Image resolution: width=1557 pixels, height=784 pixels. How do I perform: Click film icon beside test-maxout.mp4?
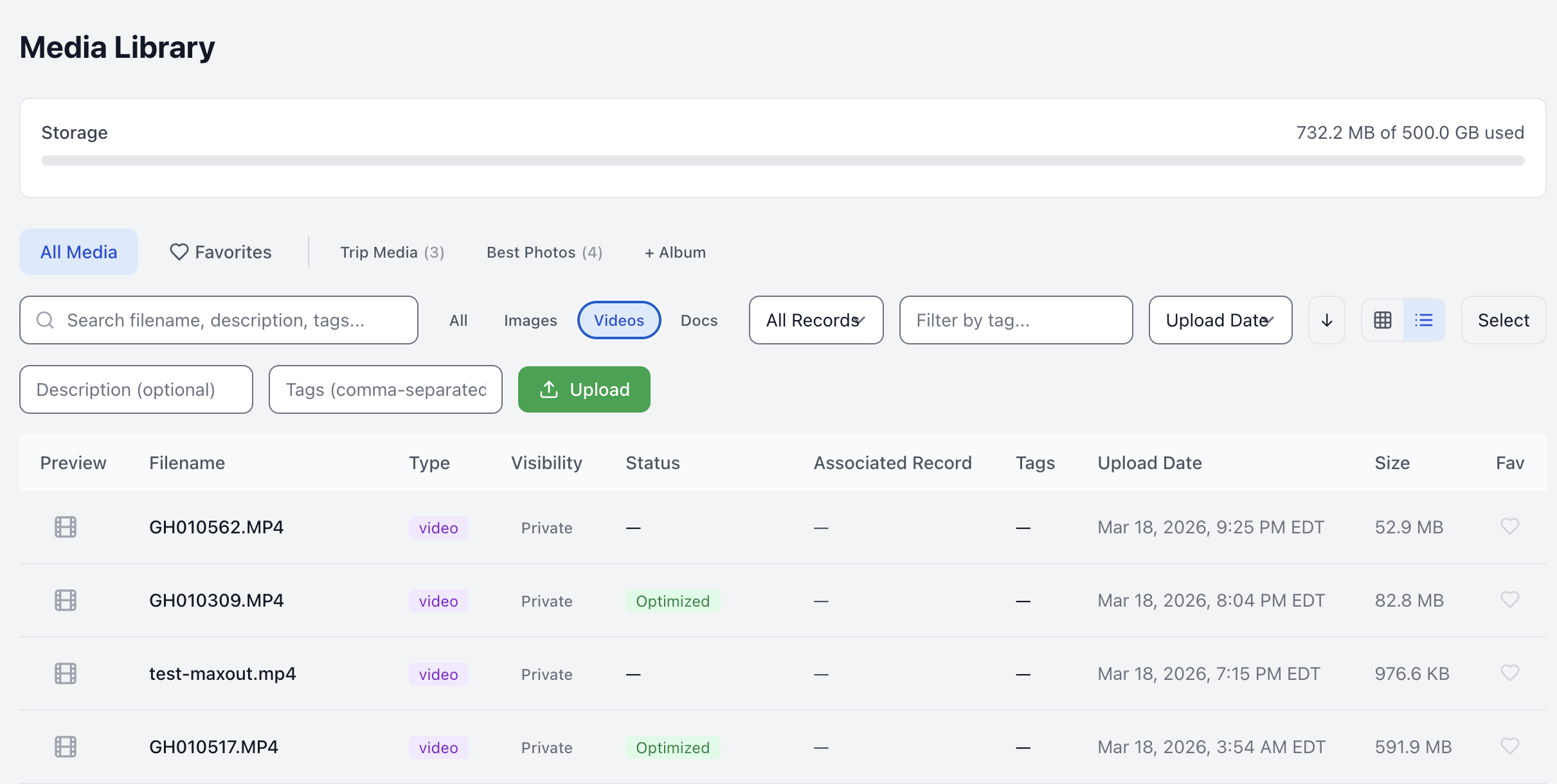(x=66, y=673)
